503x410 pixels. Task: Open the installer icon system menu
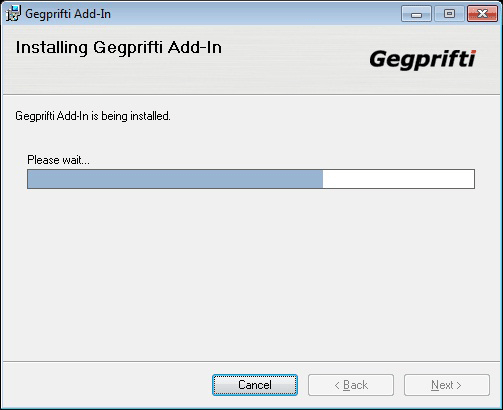click(x=13, y=14)
